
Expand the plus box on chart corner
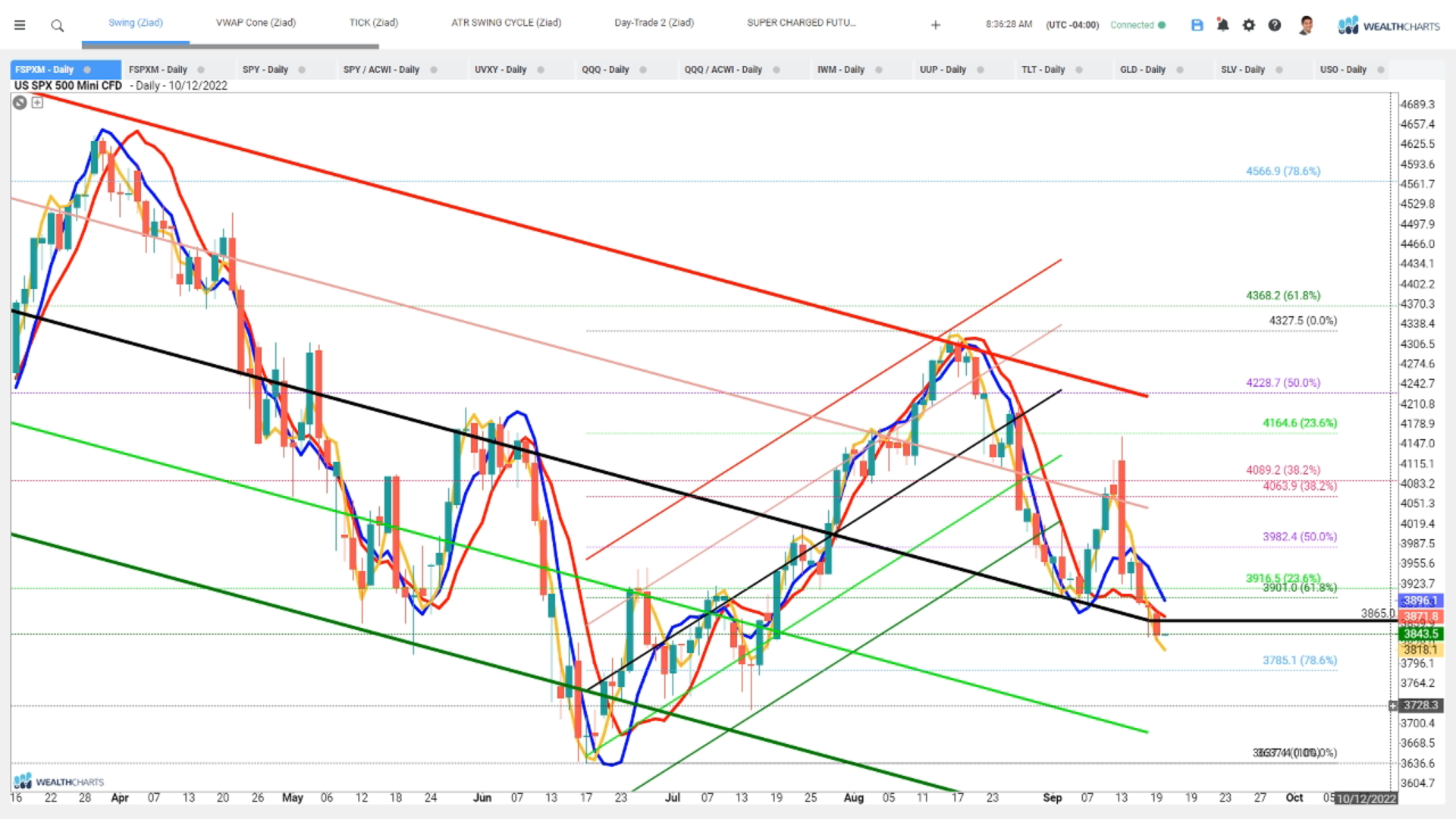[37, 102]
